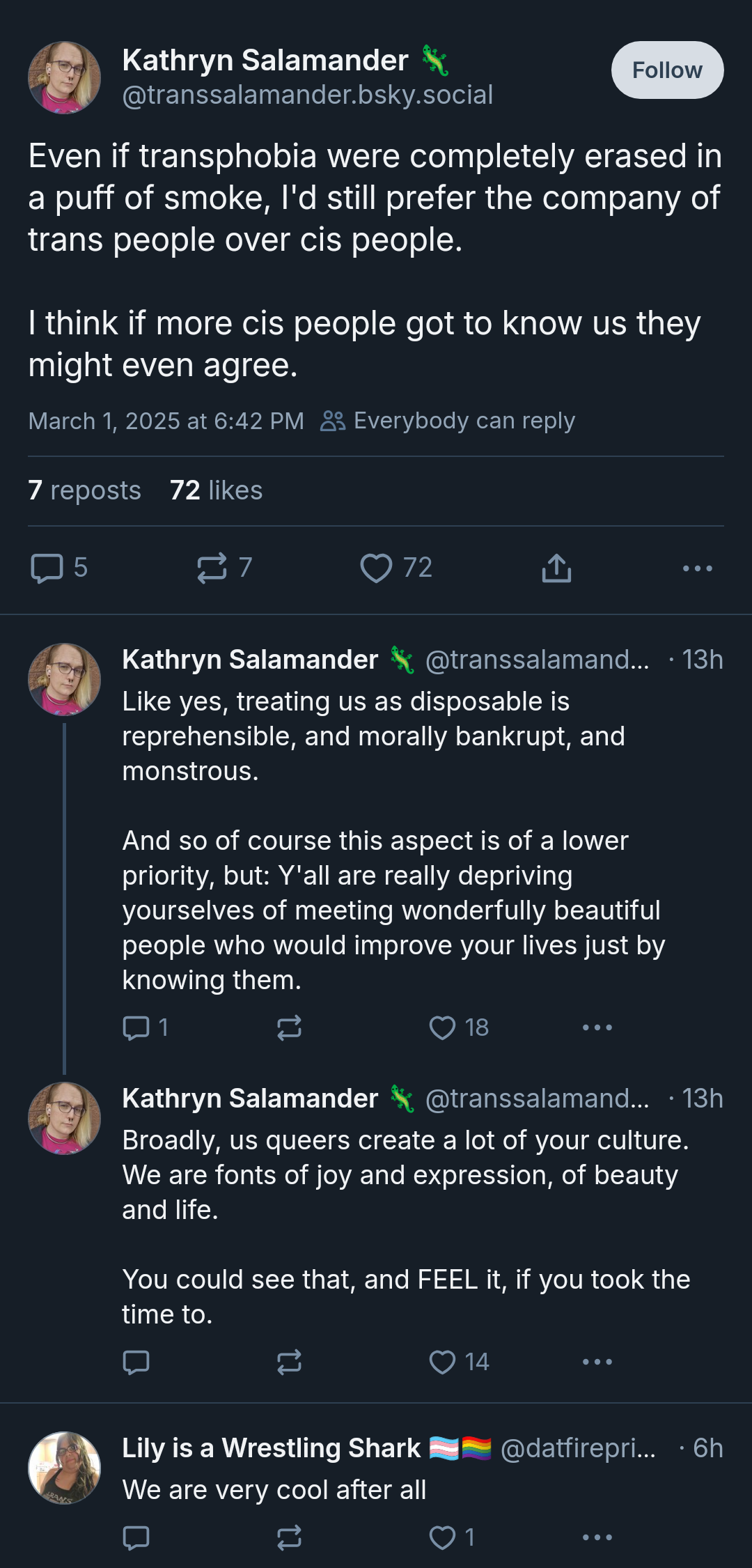This screenshot has height=1568, width=752.
Task: Reply to the 'us queers create' post
Action: pyautogui.click(x=136, y=1362)
